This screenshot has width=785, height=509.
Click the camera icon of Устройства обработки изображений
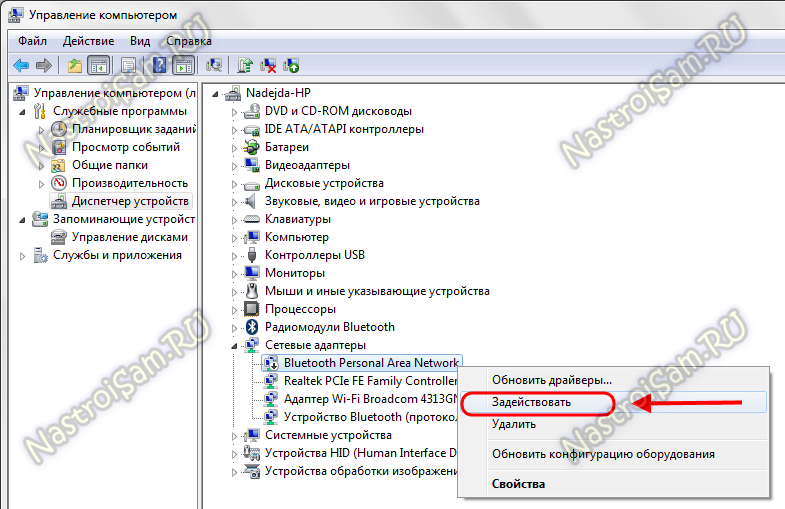(x=252, y=471)
